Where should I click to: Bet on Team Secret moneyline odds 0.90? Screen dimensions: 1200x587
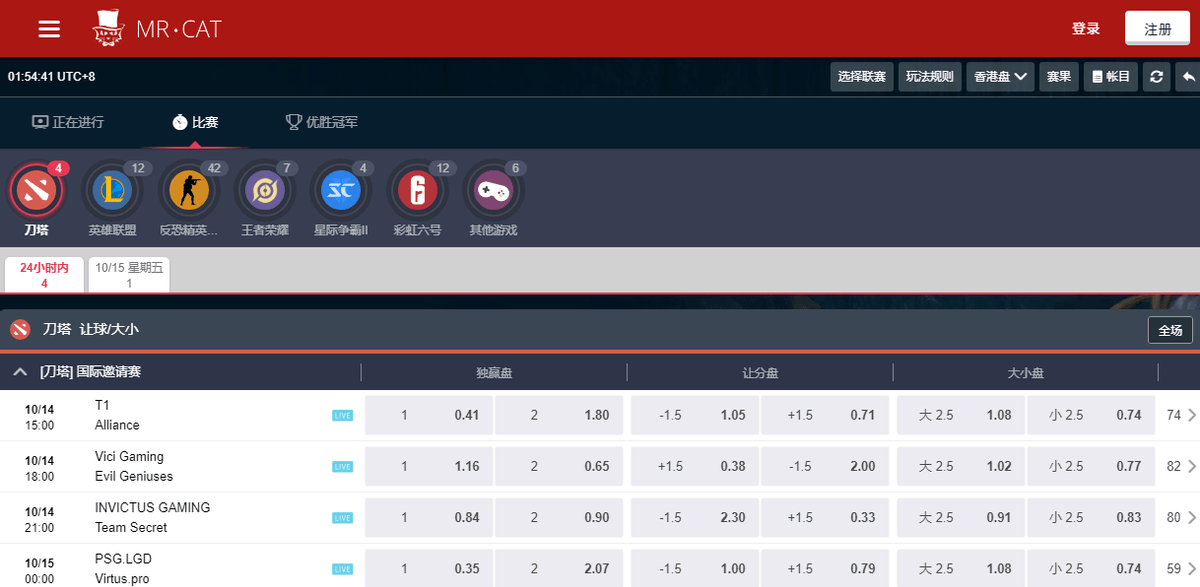tap(559, 517)
